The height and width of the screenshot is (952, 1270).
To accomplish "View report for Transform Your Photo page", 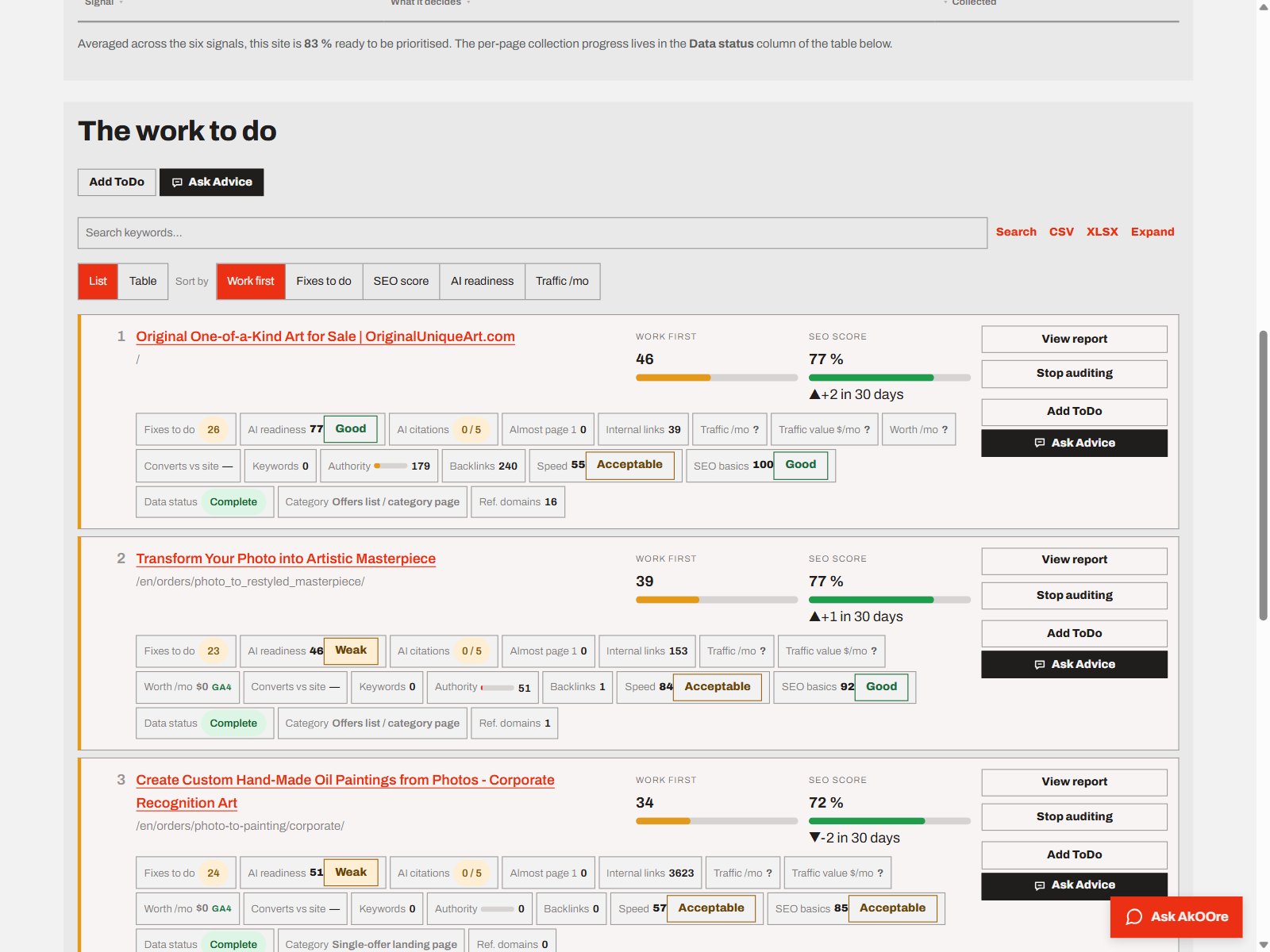I will click(1074, 560).
